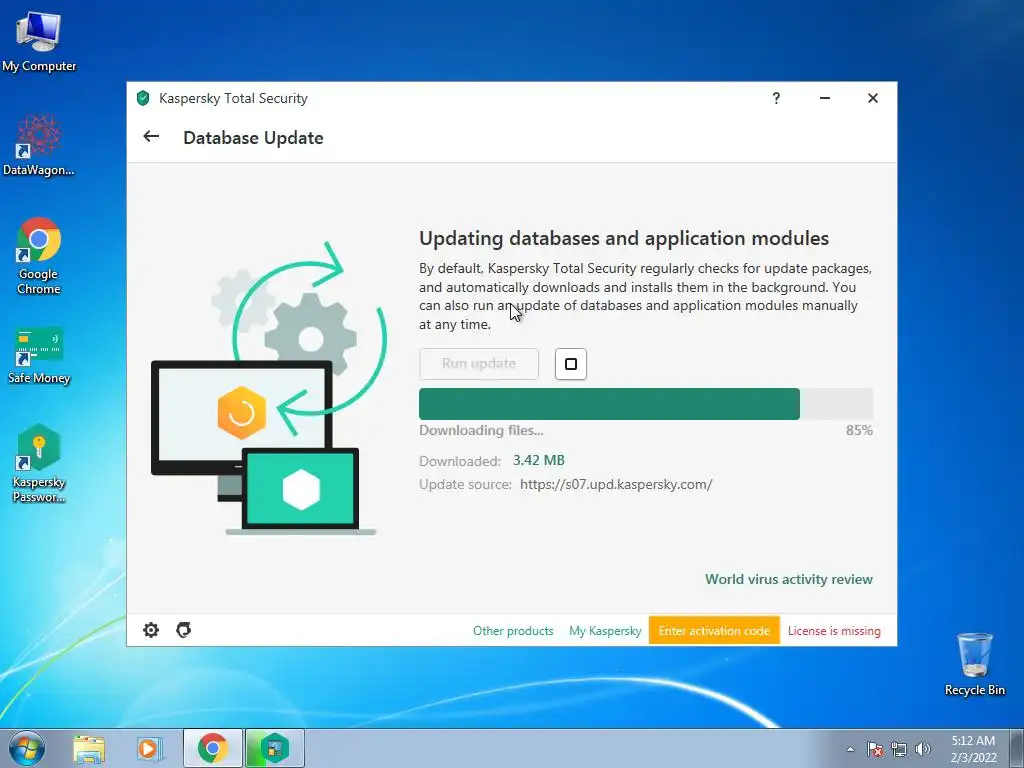Open the volume speaker icon
The image size is (1024, 768).
click(x=923, y=749)
